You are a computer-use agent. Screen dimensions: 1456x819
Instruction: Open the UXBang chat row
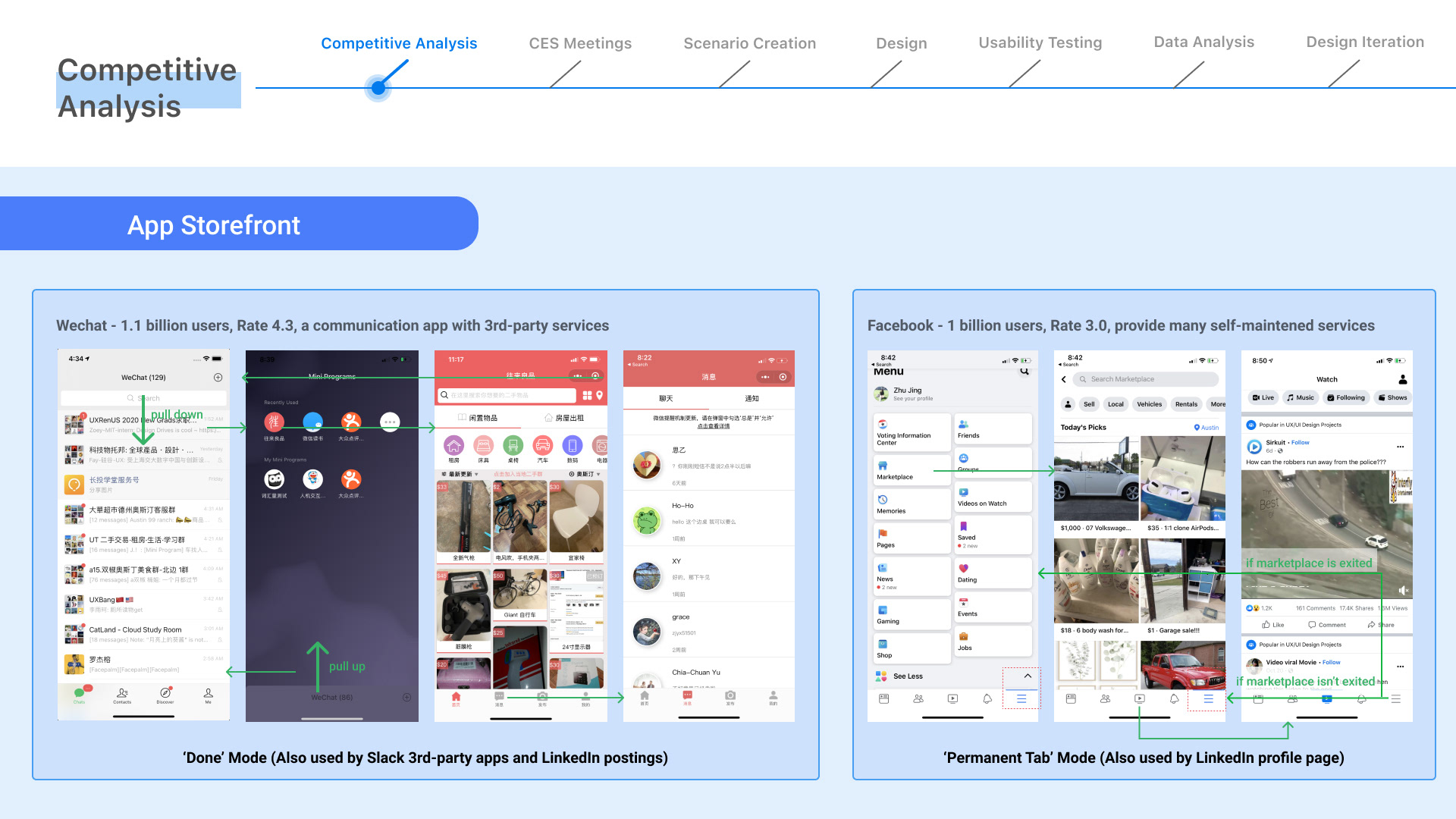143,604
